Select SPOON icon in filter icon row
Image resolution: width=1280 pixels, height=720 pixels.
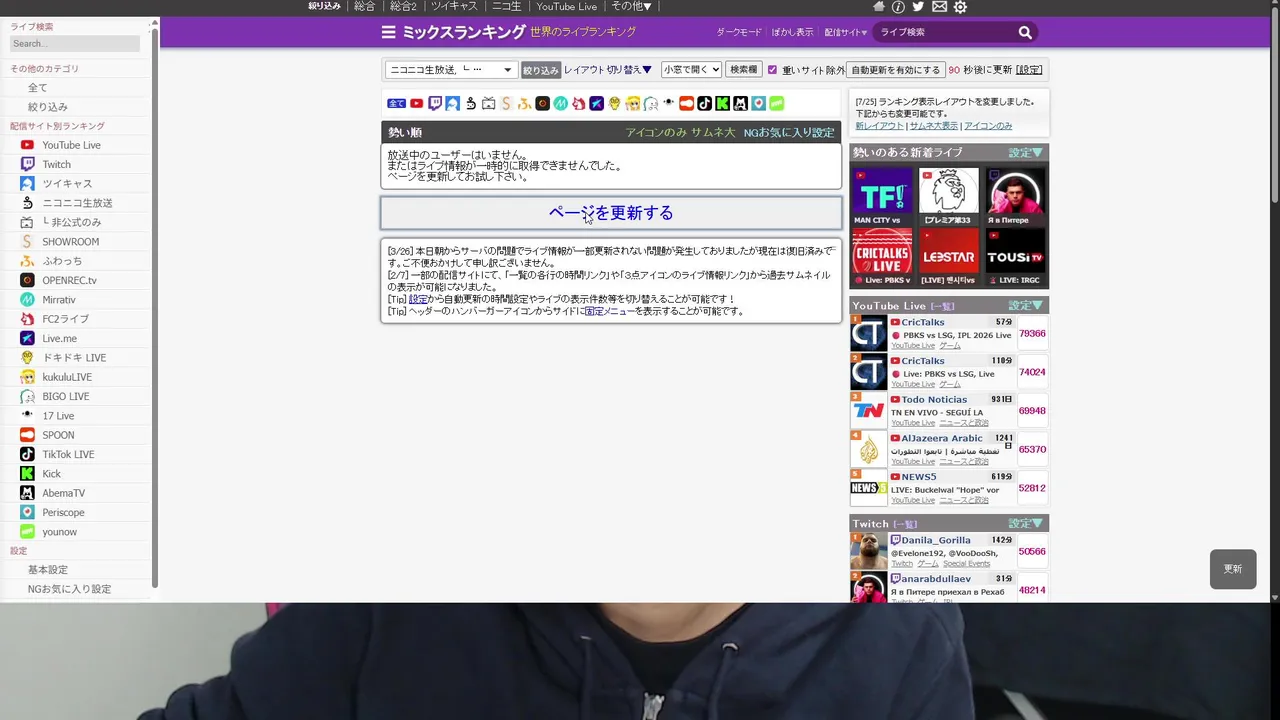pos(687,103)
